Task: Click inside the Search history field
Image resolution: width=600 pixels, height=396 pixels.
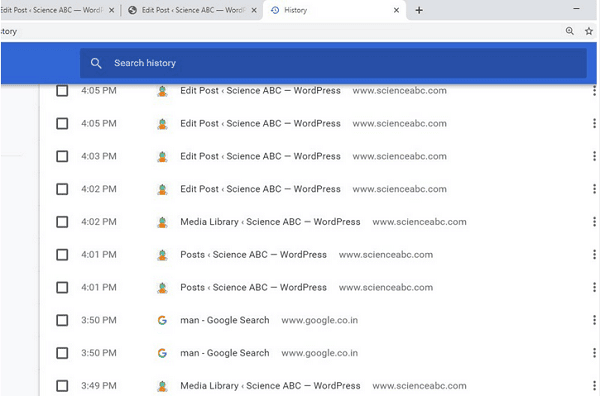Action: click(x=333, y=63)
